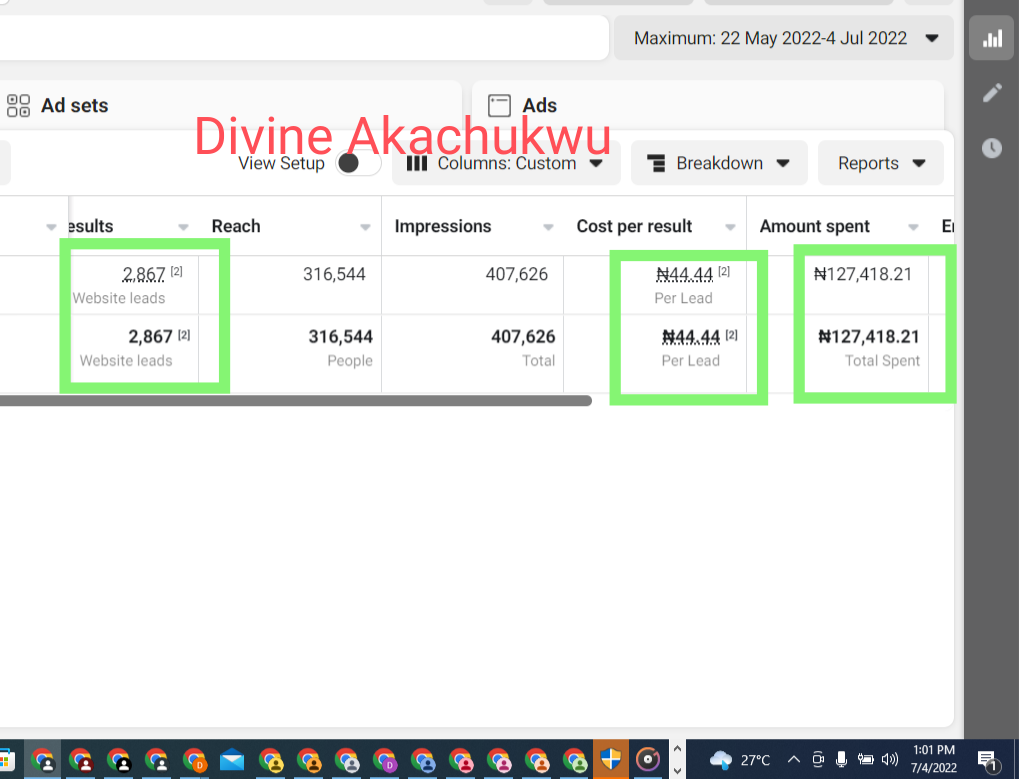This screenshot has width=1019, height=779.
Task: Open the Reports dropdown menu
Action: coord(880,163)
